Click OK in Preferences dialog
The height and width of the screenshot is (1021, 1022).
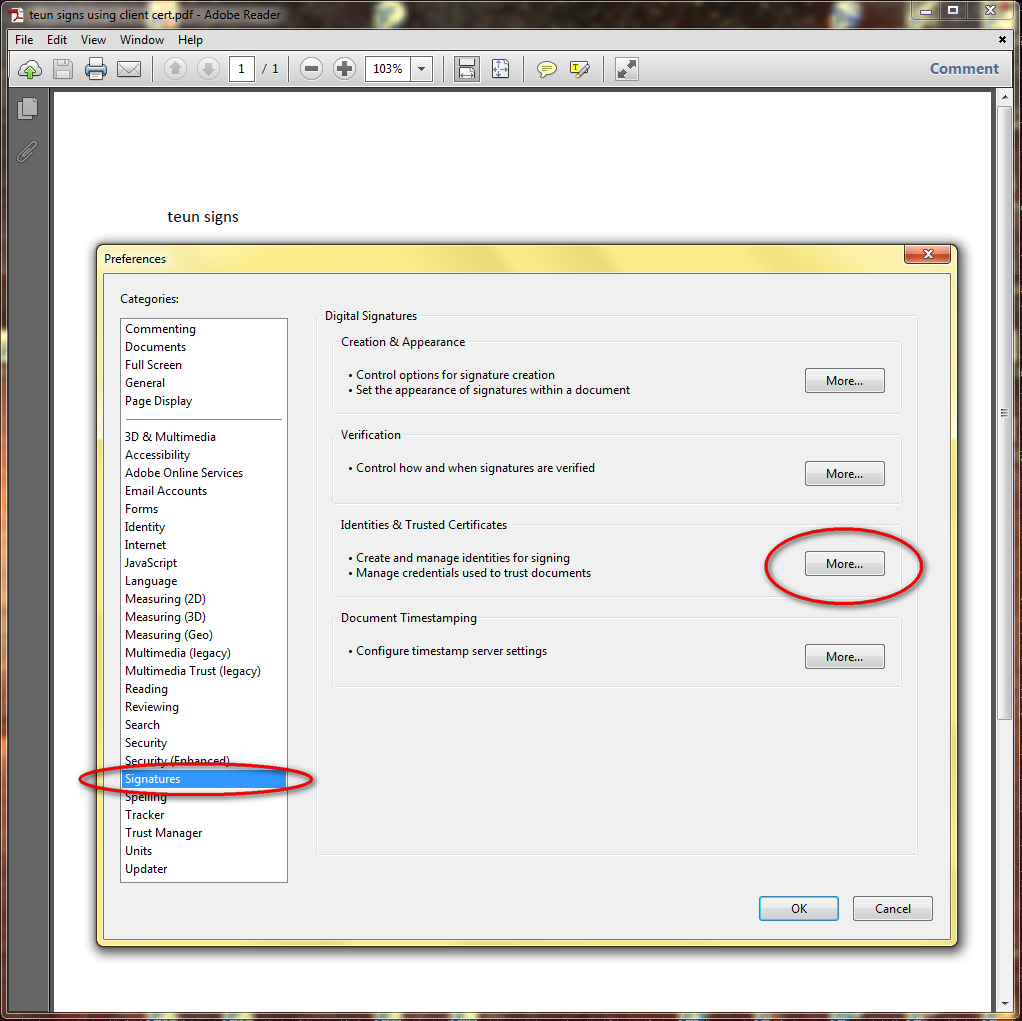point(798,908)
